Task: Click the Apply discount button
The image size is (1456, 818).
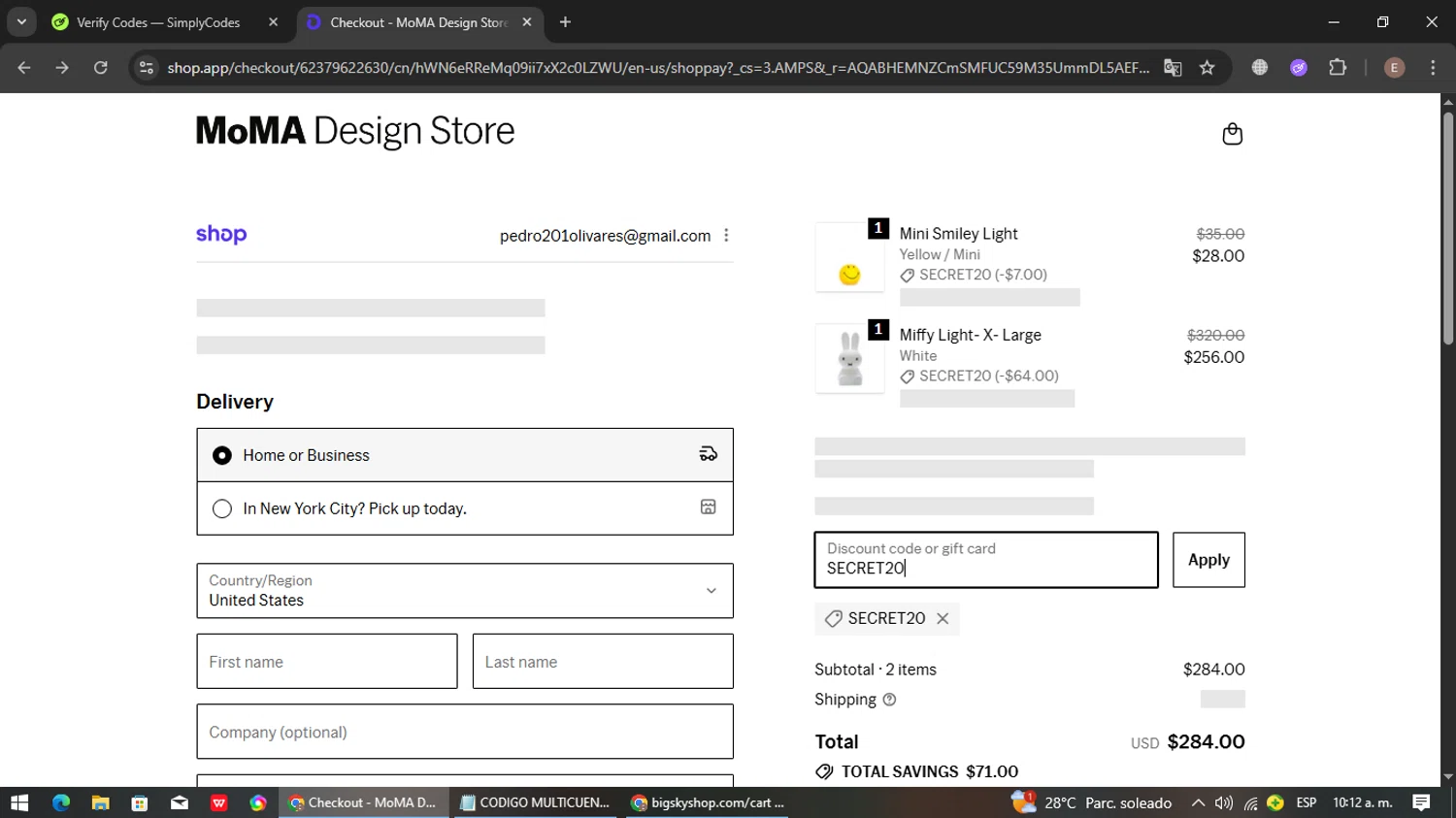Action: click(x=1208, y=560)
